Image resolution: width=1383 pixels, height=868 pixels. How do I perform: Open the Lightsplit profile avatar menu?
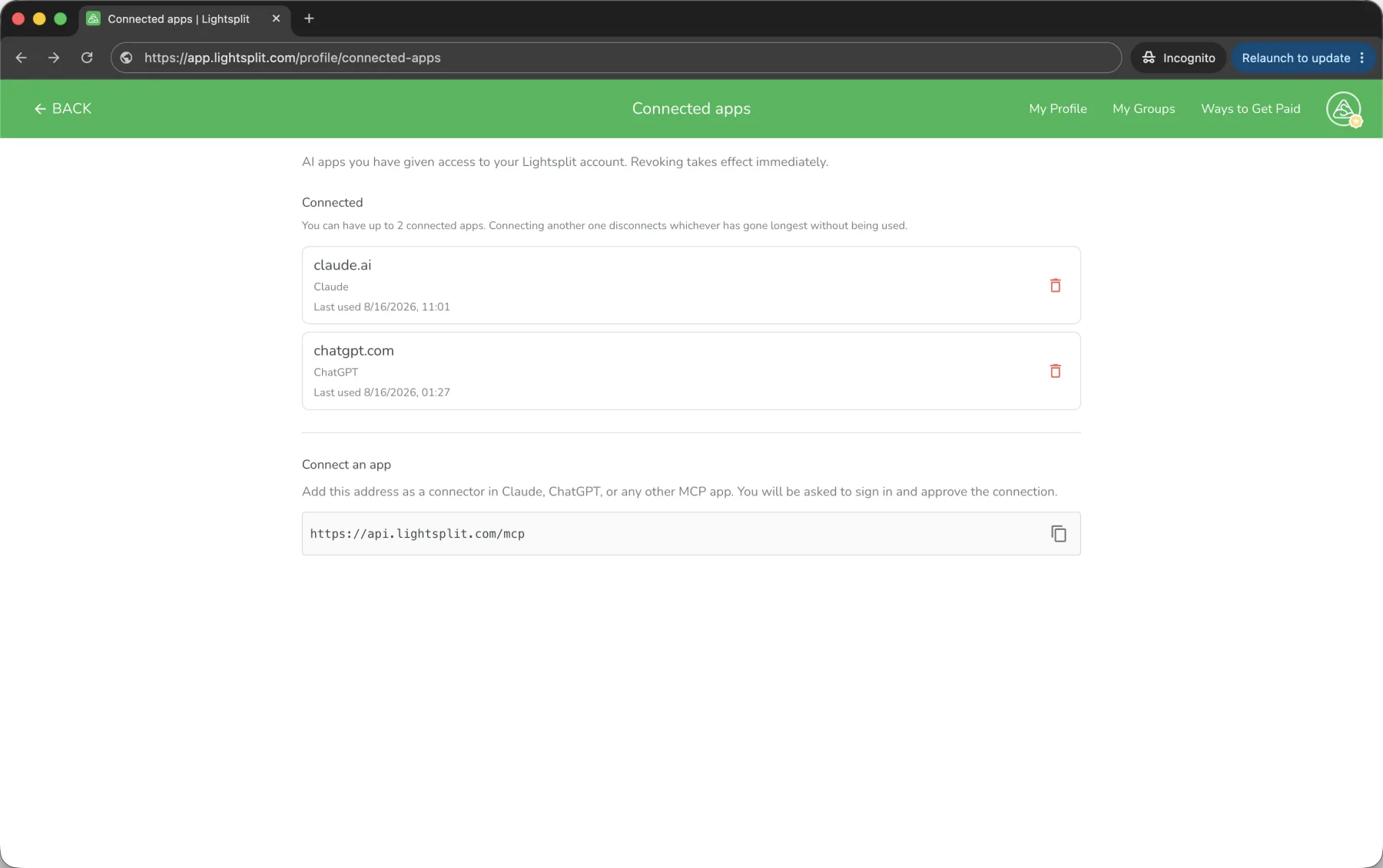tap(1343, 109)
